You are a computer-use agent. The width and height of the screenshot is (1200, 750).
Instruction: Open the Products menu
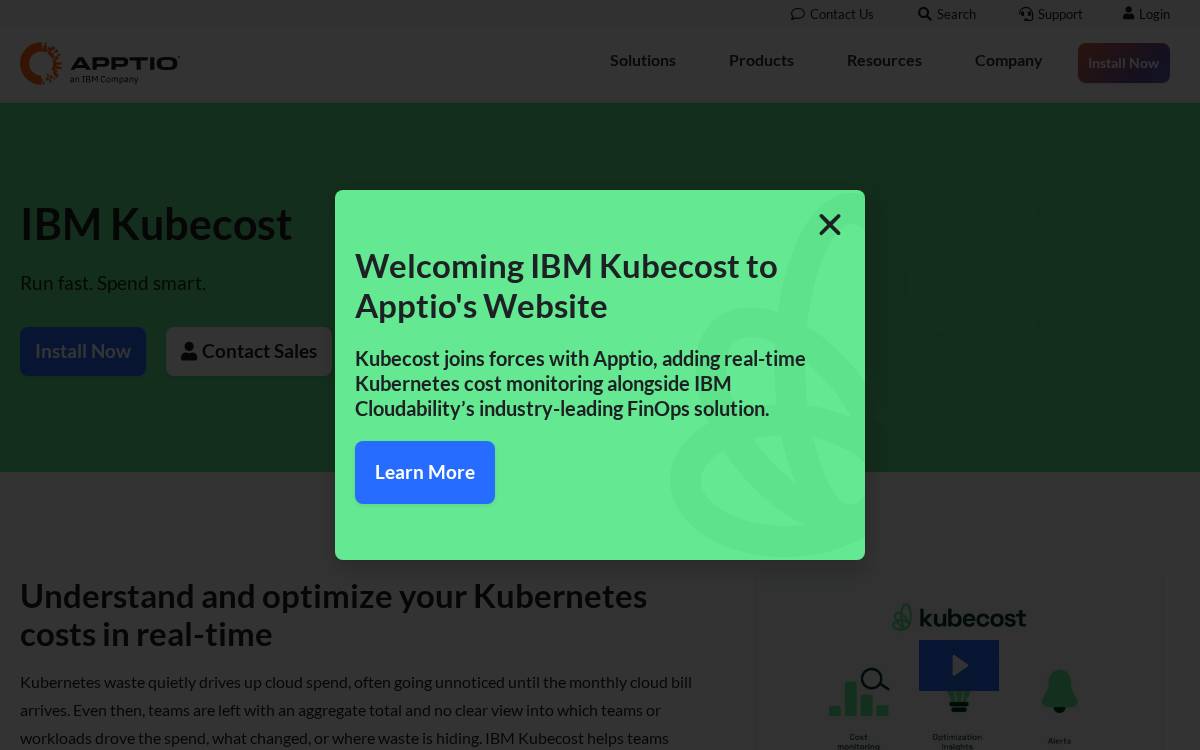pyautogui.click(x=761, y=60)
